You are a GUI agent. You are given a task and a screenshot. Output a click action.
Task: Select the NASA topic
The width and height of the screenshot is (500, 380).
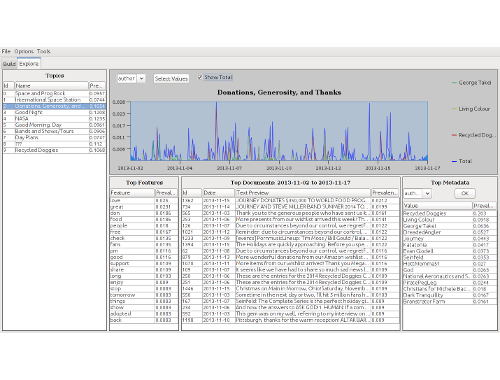pyautogui.click(x=54, y=119)
